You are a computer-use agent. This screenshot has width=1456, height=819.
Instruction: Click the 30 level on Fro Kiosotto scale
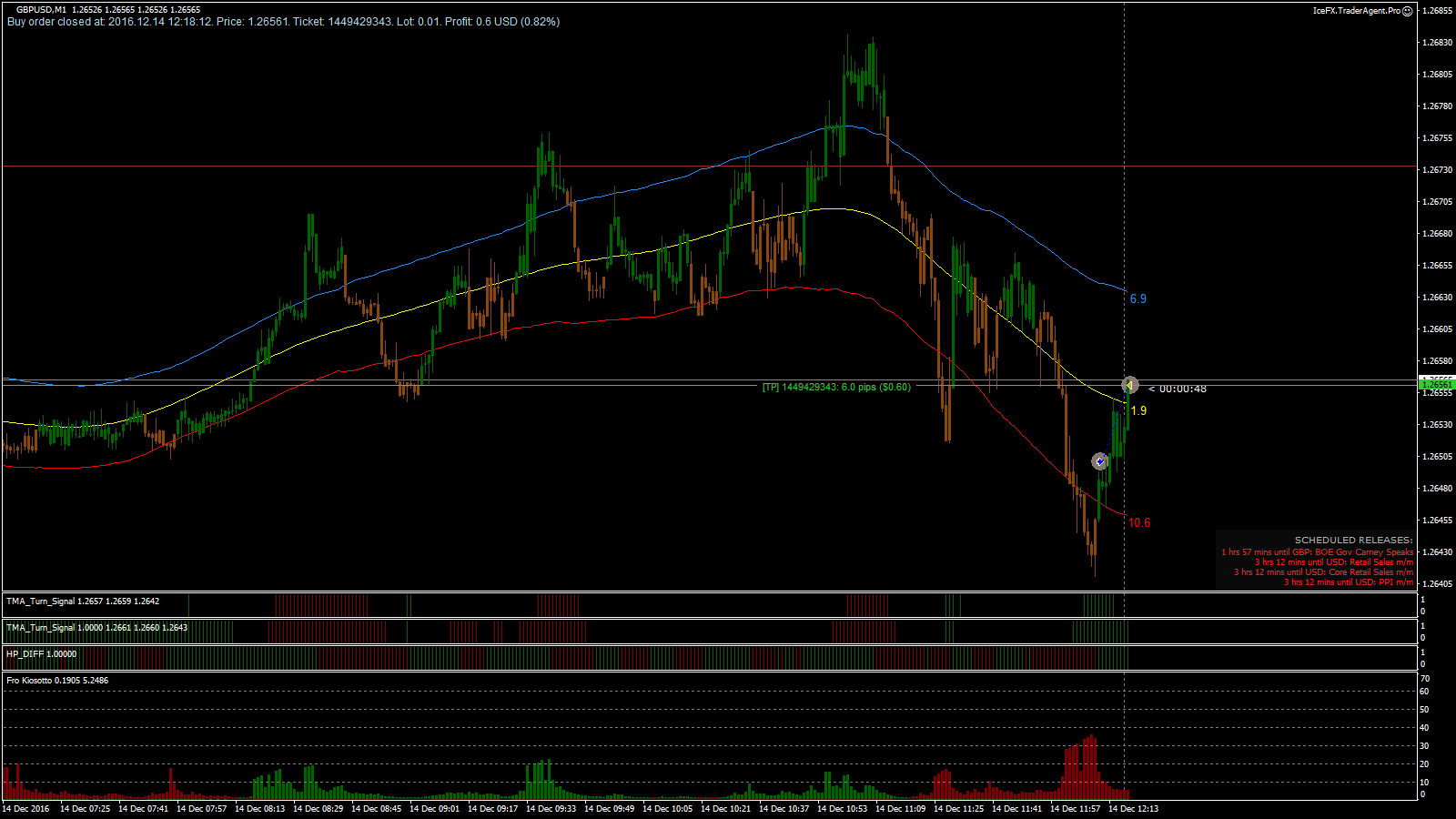[x=1425, y=746]
